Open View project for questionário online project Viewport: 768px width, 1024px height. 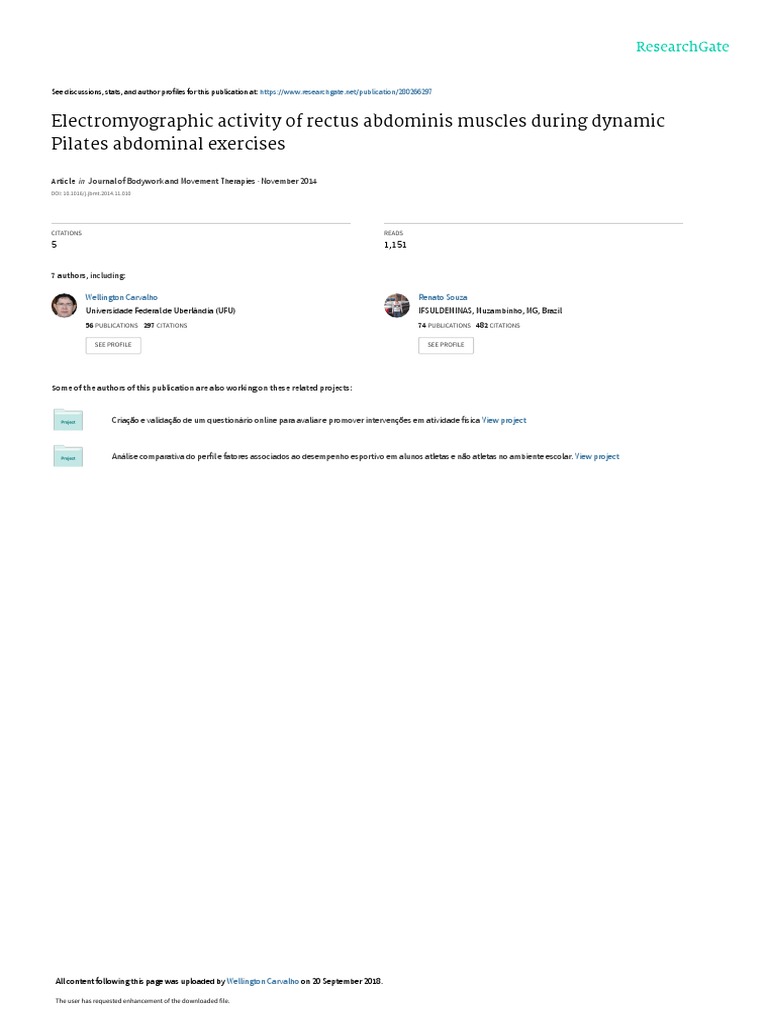[504, 421]
